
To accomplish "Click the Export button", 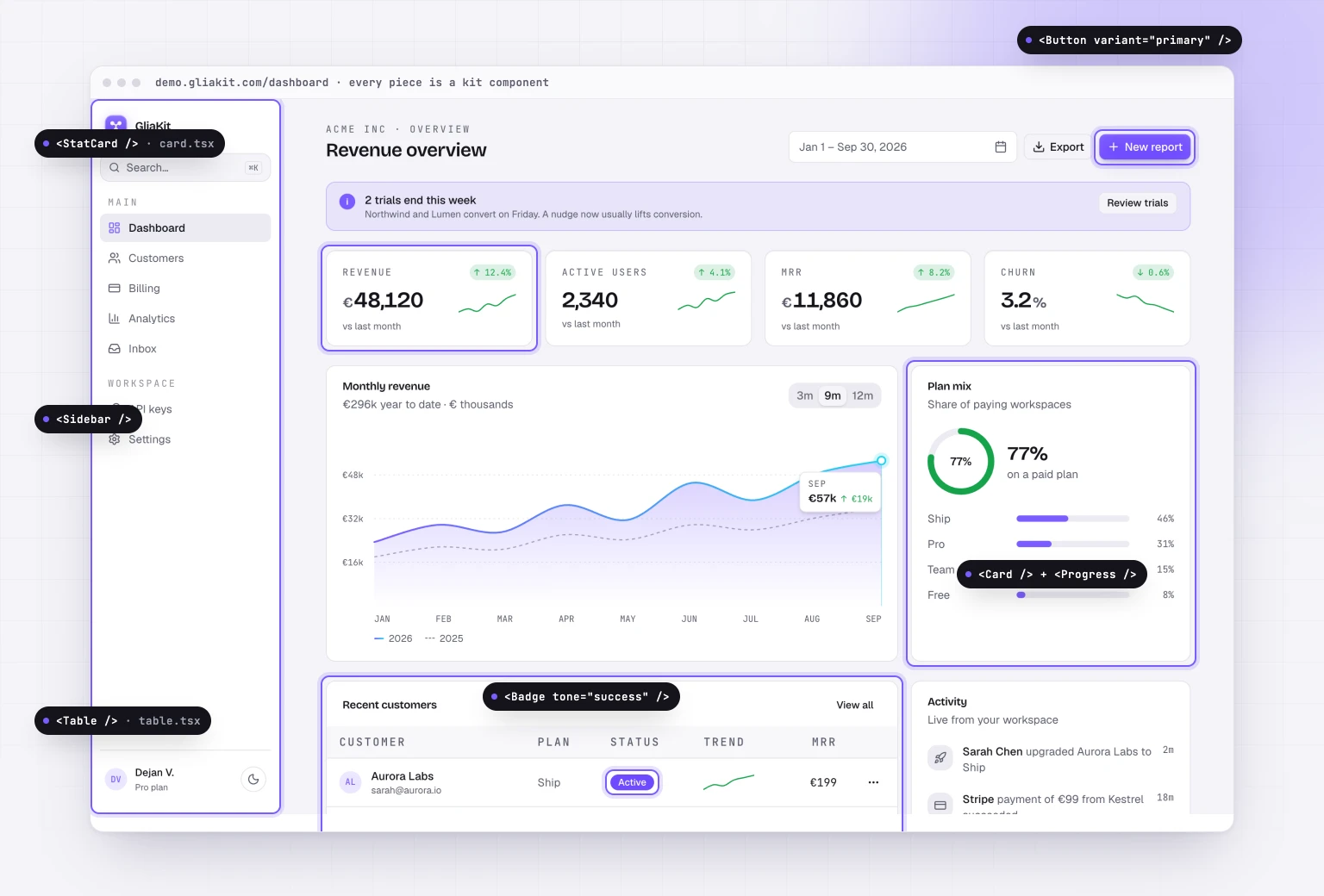I will 1059,147.
